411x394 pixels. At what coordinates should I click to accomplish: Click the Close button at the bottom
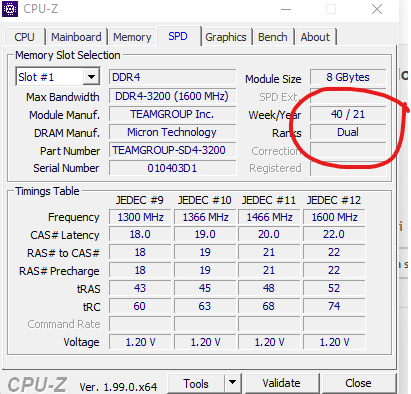pyautogui.click(x=358, y=383)
